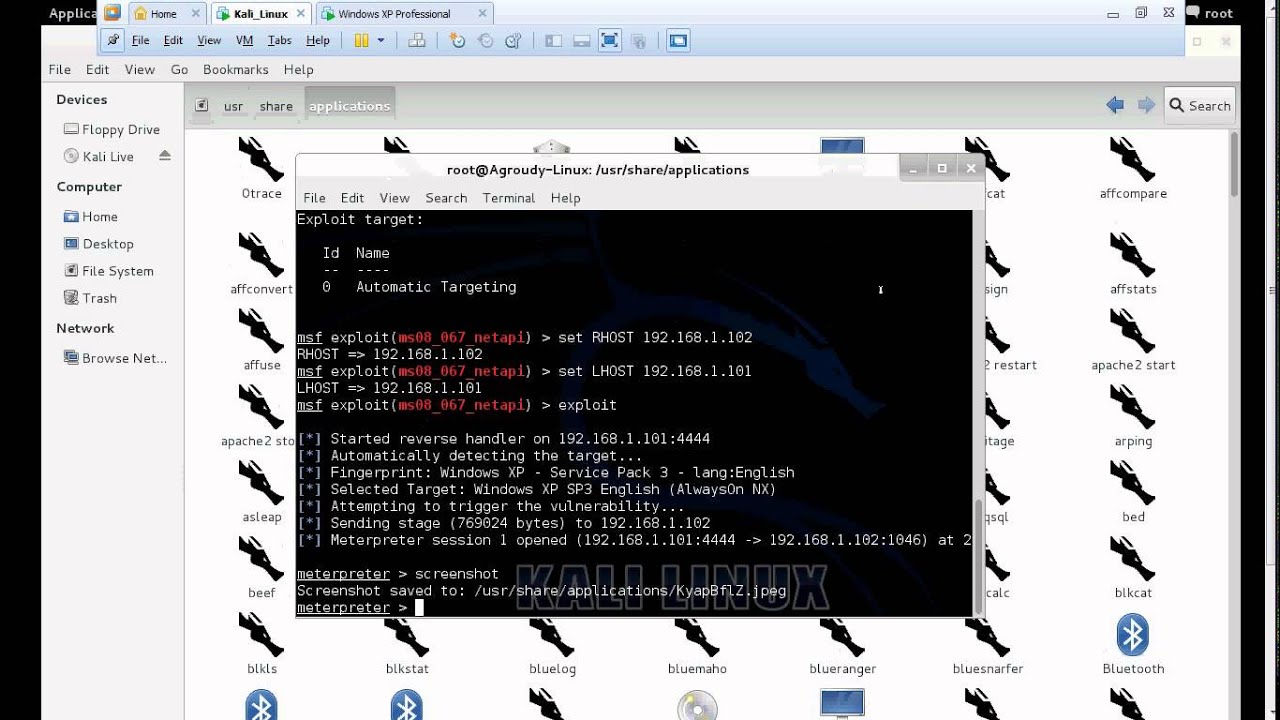Open the terminal window's Help menu
The height and width of the screenshot is (720, 1280).
point(565,198)
